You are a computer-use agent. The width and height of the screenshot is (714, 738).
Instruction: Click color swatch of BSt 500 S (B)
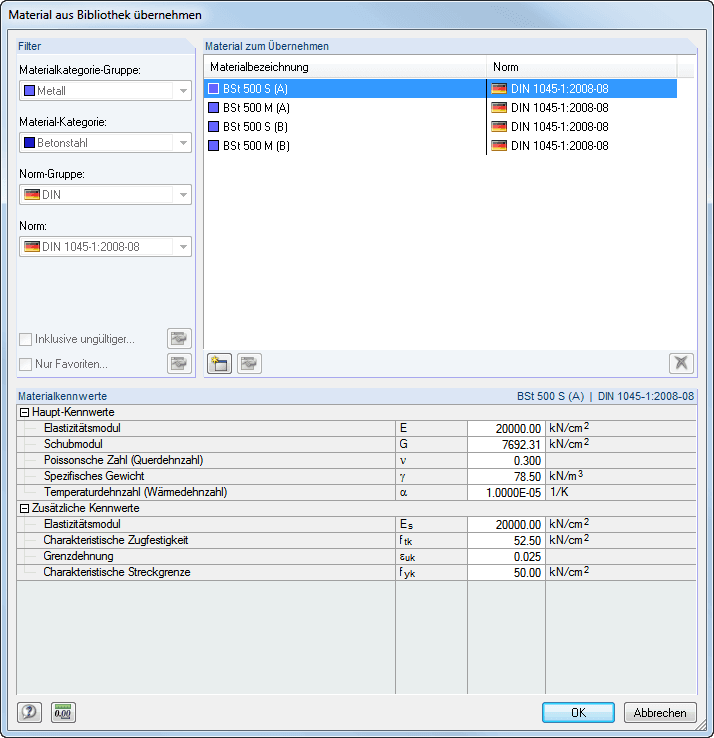coord(214,127)
